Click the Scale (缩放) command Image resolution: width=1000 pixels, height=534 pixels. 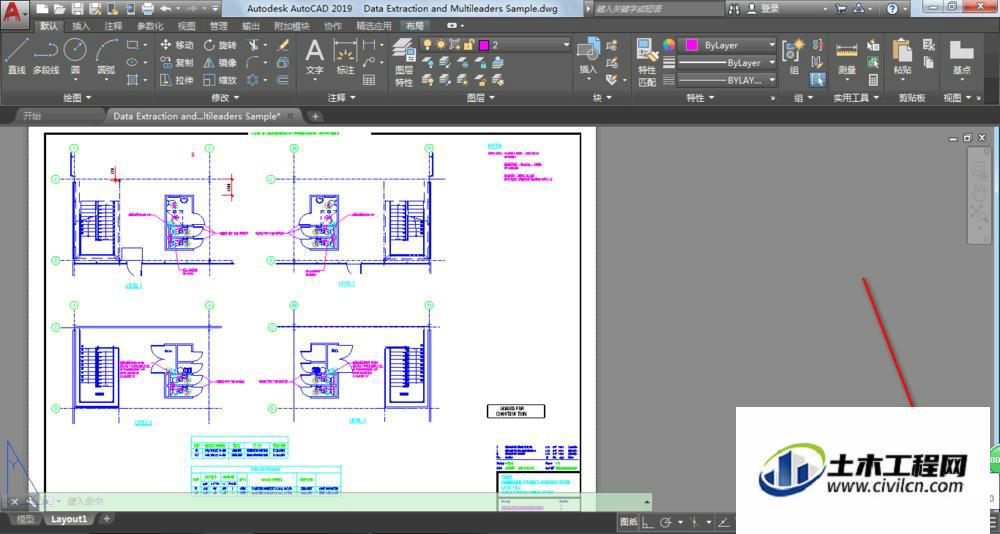pyautogui.click(x=220, y=80)
